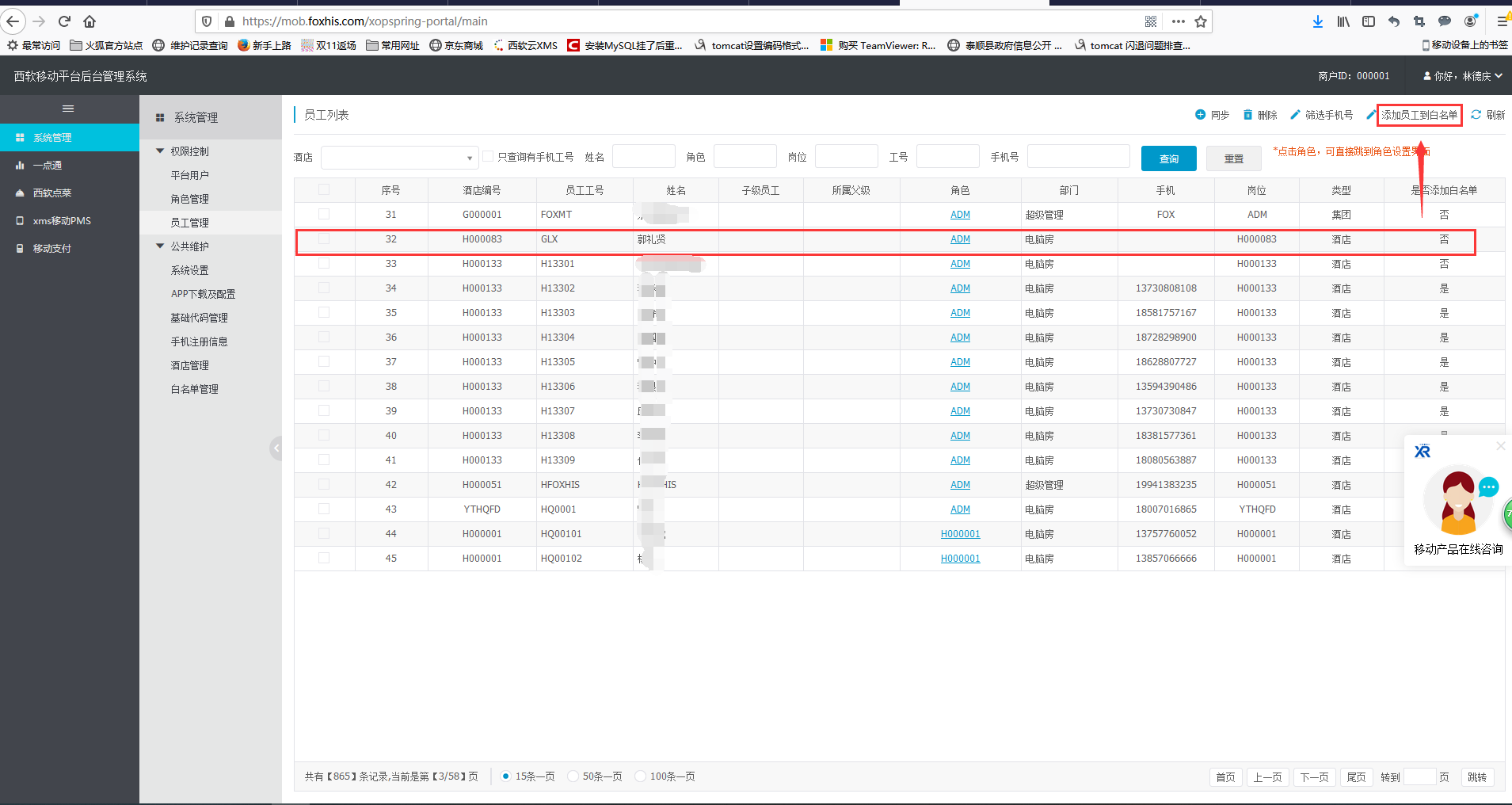Open the Firefox downloads arrow icon
Viewport: 1512px width, 805px height.
pyautogui.click(x=1318, y=21)
